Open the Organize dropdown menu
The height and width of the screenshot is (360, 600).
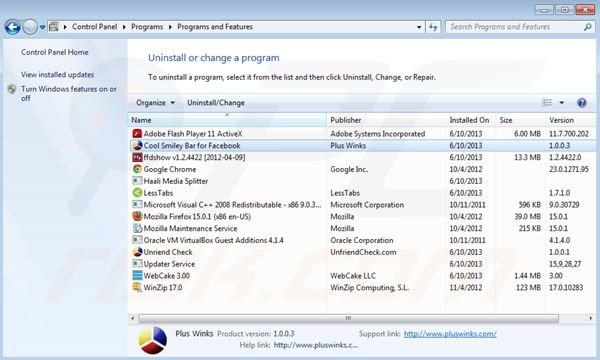155,103
